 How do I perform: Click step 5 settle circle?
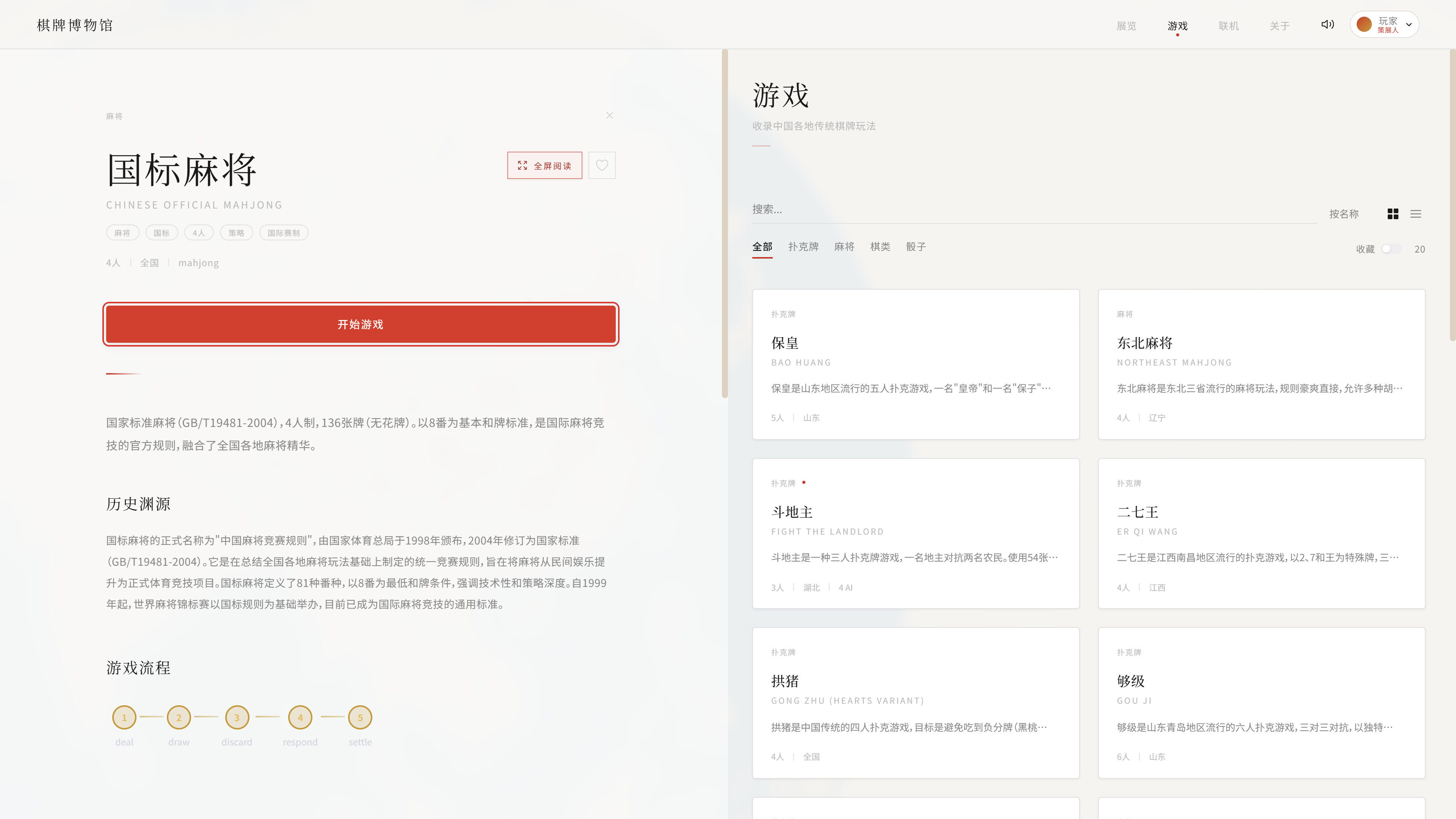(x=360, y=717)
